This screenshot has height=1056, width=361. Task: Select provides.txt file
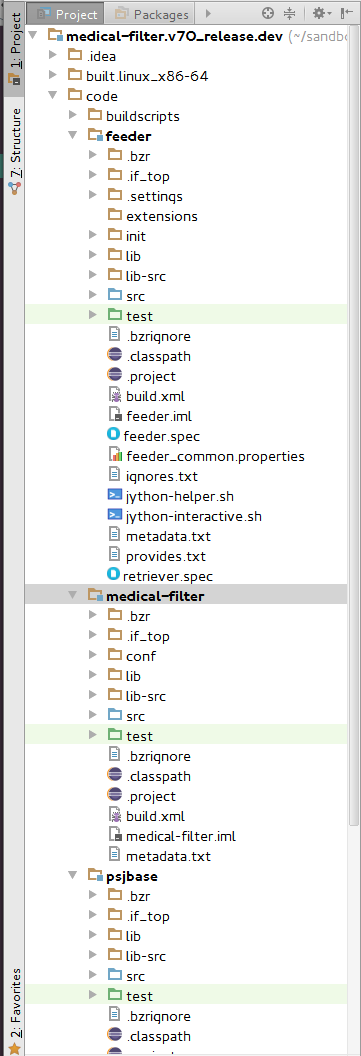pyautogui.click(x=166, y=556)
